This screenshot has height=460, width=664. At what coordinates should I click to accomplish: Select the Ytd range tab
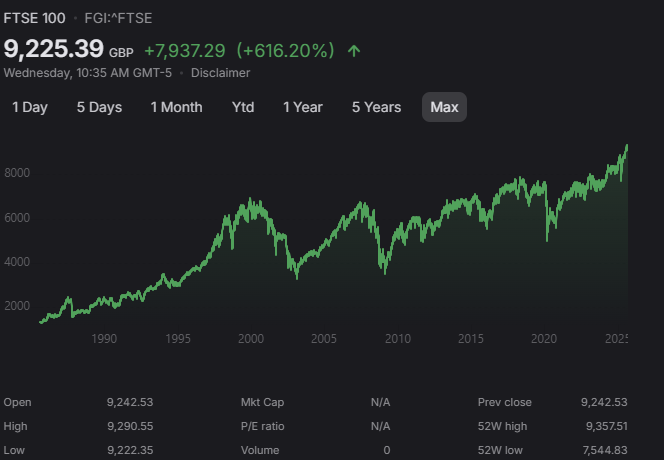[243, 107]
